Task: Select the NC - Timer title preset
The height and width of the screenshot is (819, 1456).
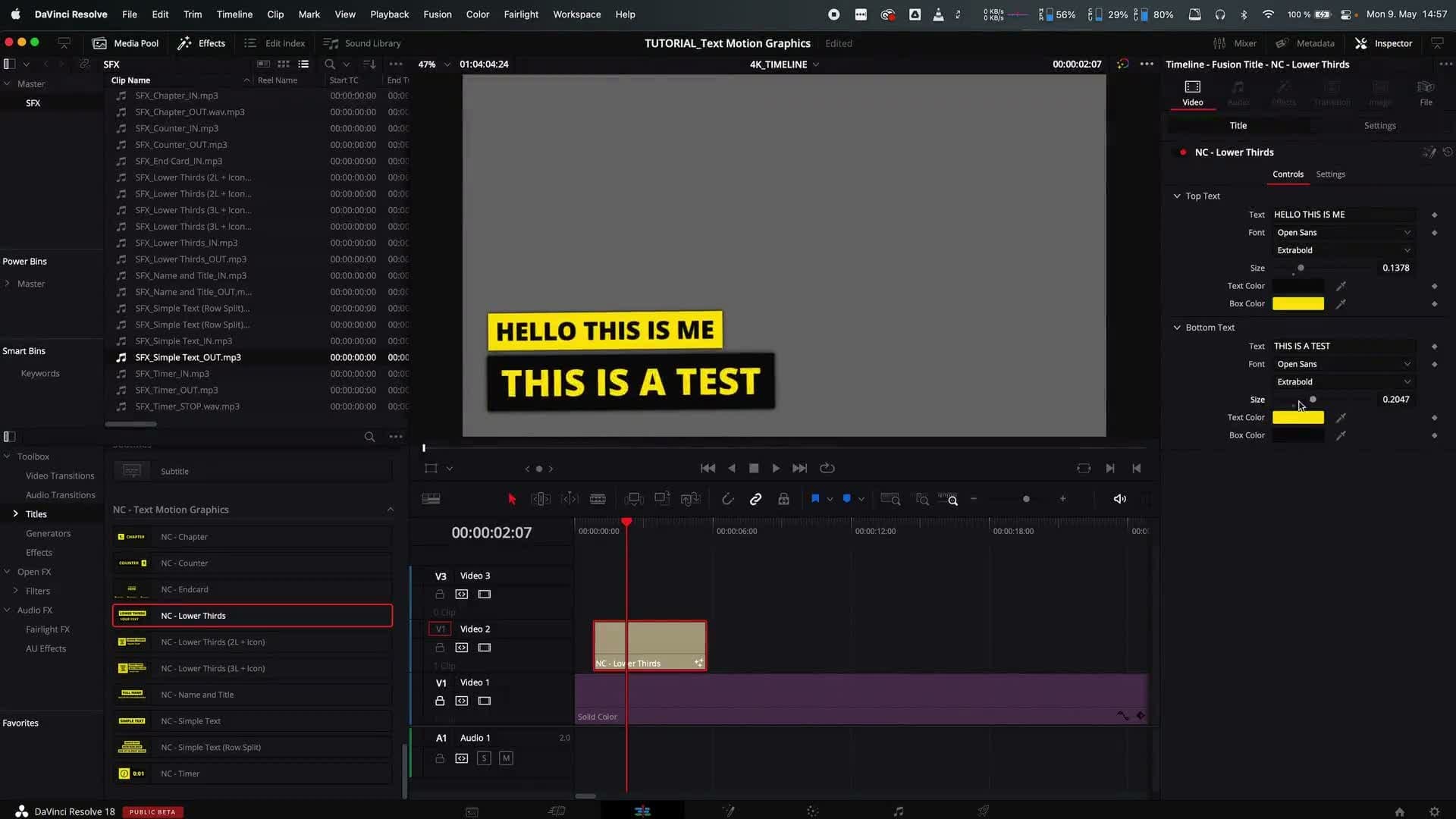Action: pos(180,773)
